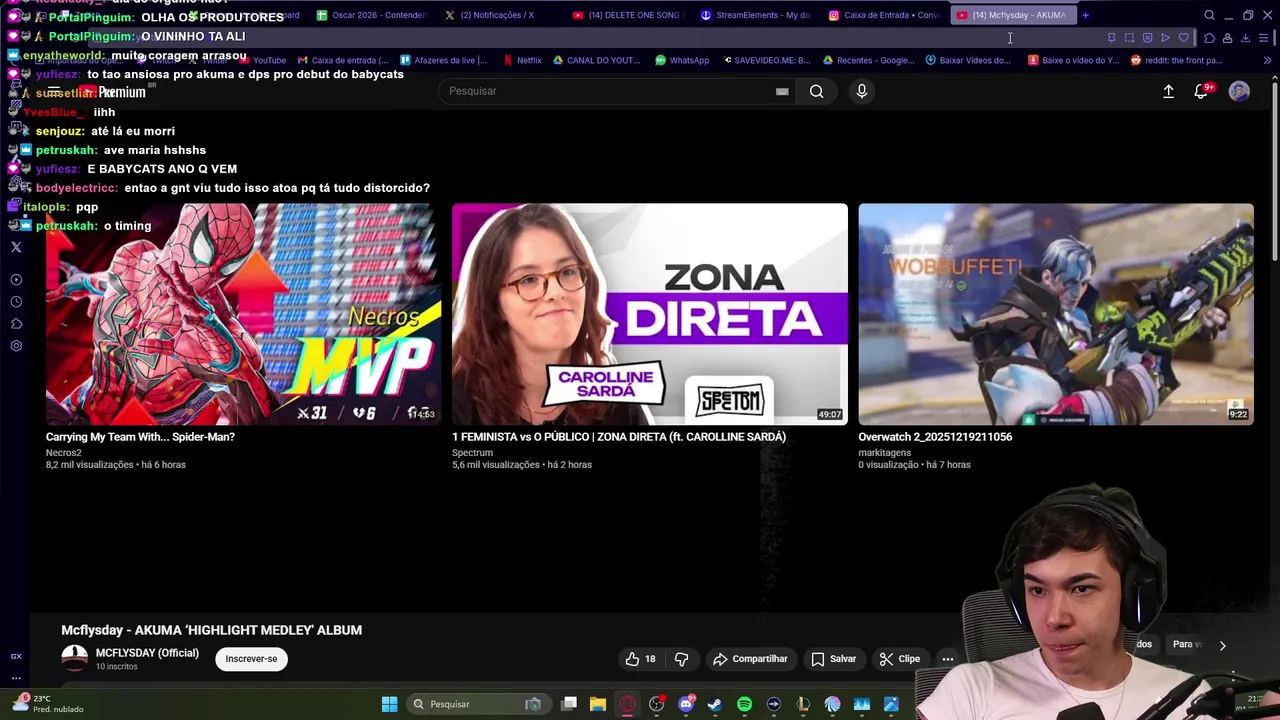
Task: Open Discord from taskbar
Action: (686, 704)
